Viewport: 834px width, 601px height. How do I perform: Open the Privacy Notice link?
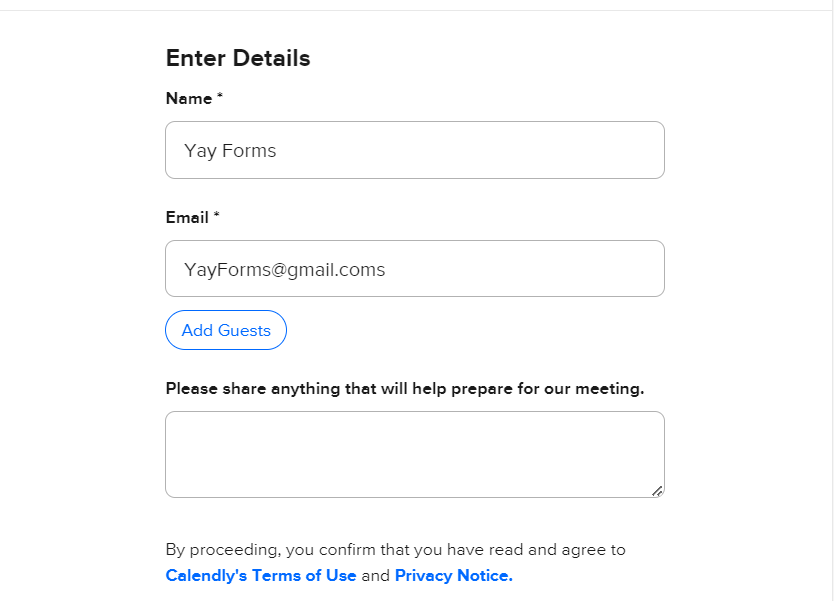tap(453, 575)
